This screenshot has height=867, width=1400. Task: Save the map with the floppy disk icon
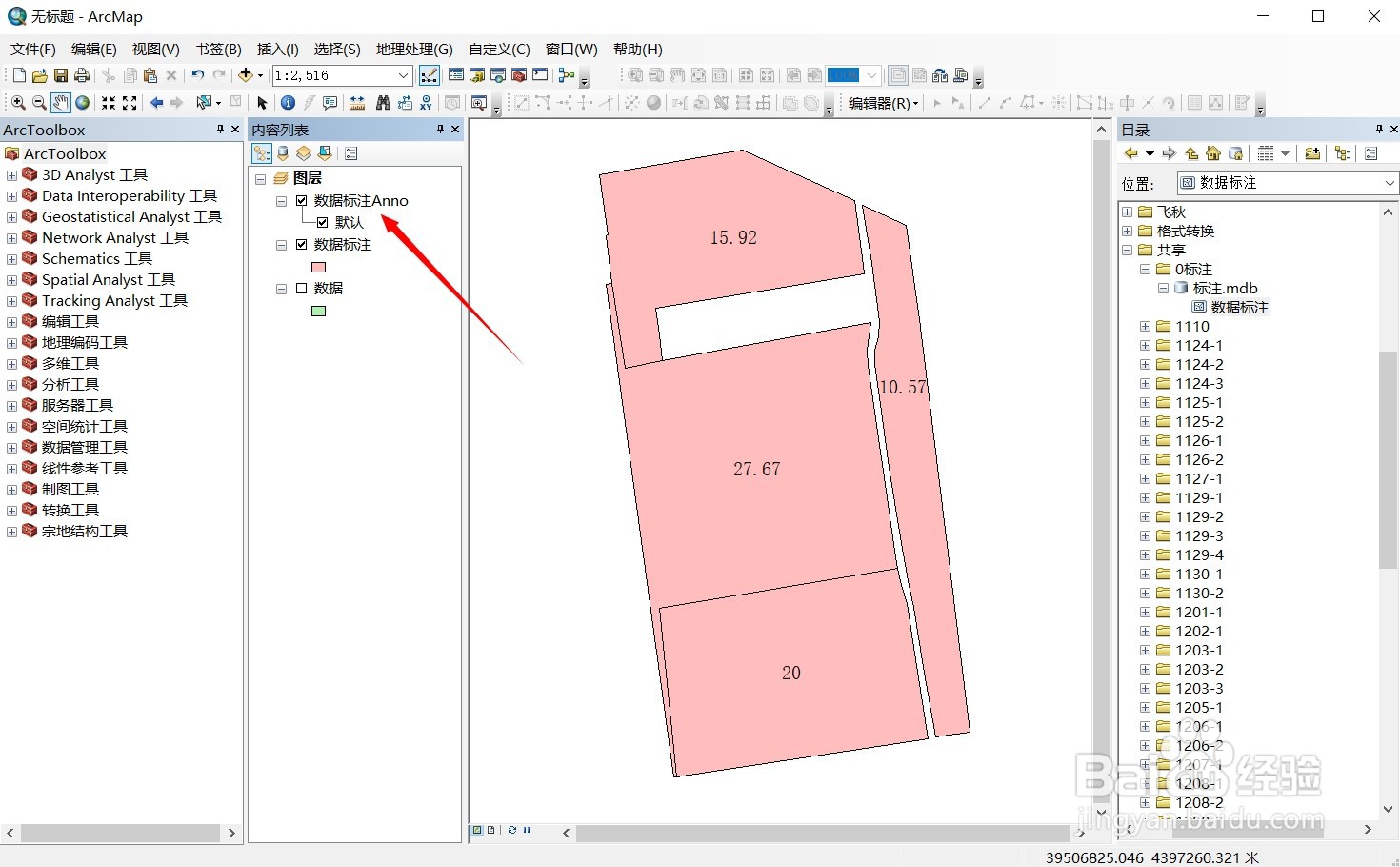point(60,75)
